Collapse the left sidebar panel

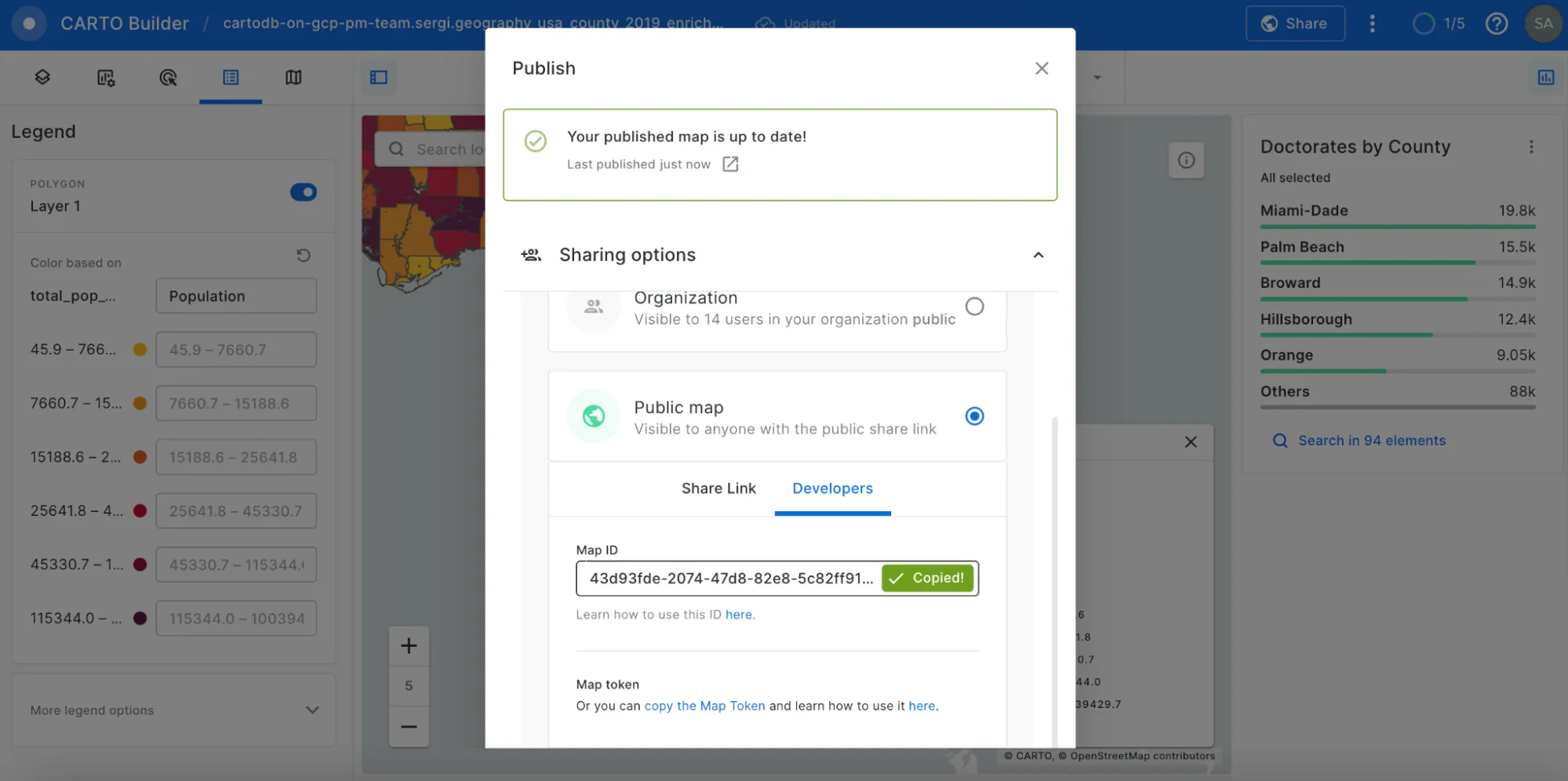coord(379,77)
